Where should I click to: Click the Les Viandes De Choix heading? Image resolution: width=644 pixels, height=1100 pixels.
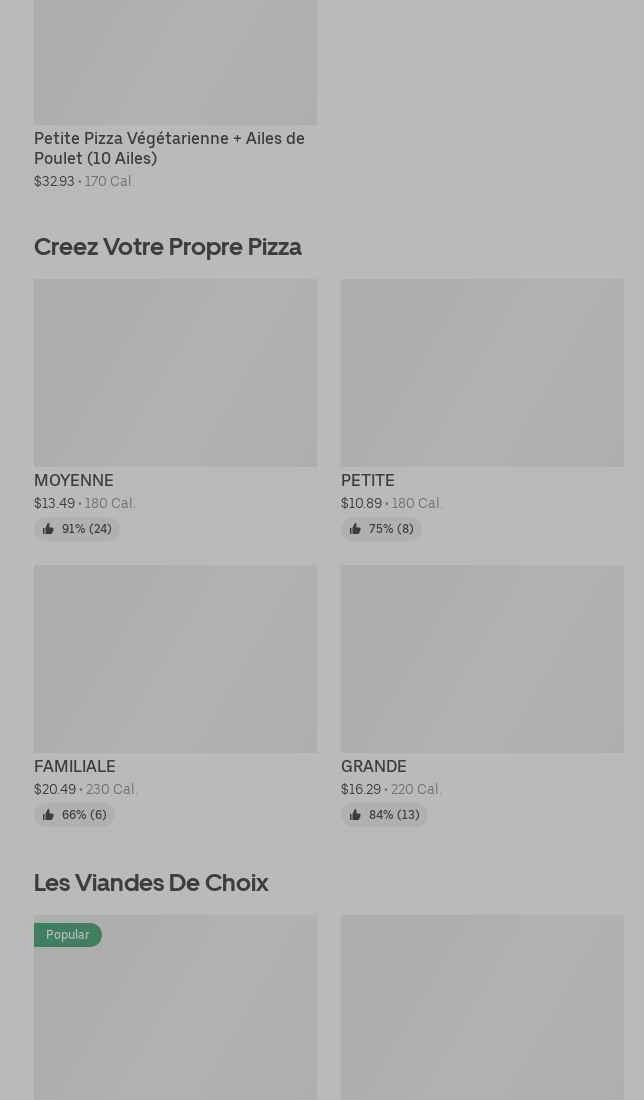[151, 883]
